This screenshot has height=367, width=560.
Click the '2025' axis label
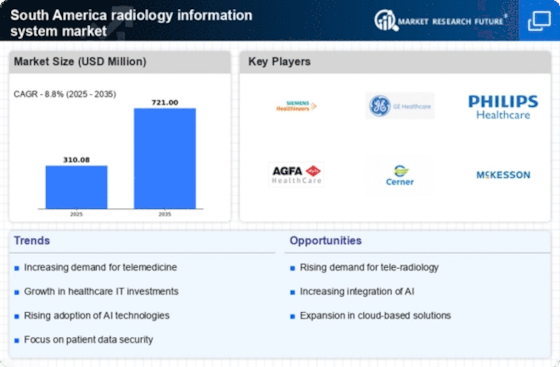tap(76, 214)
